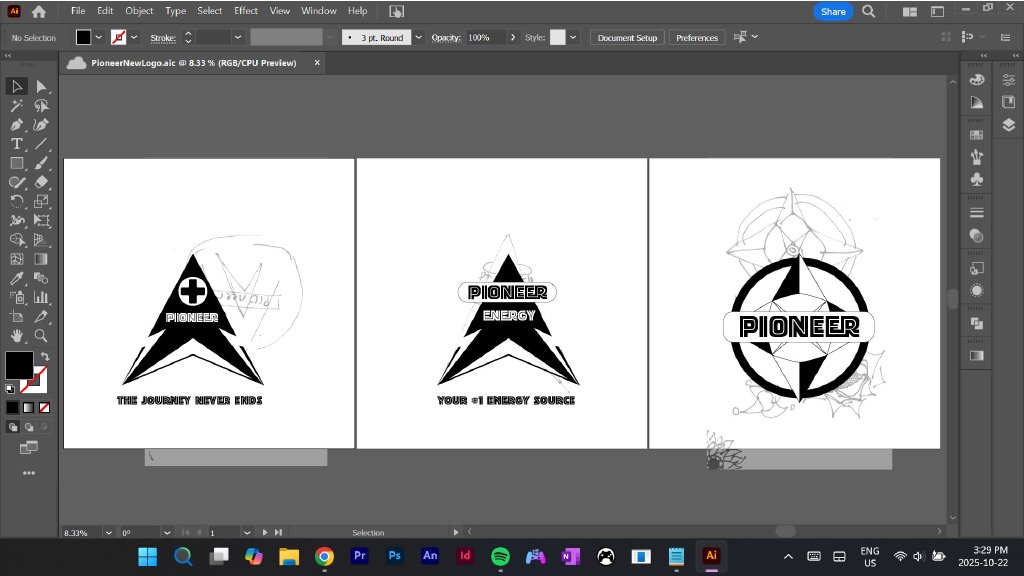
Task: Open the Brushes panel icon
Action: click(x=977, y=157)
